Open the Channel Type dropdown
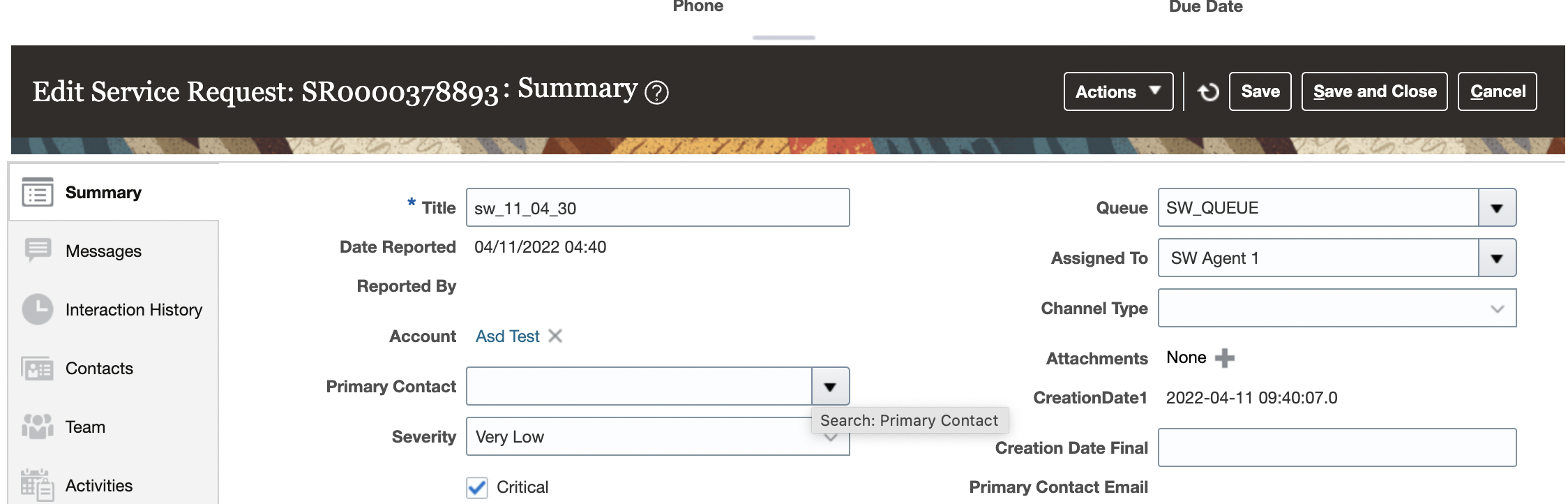Screen dimensions: 1568x504 click(x=1496, y=309)
